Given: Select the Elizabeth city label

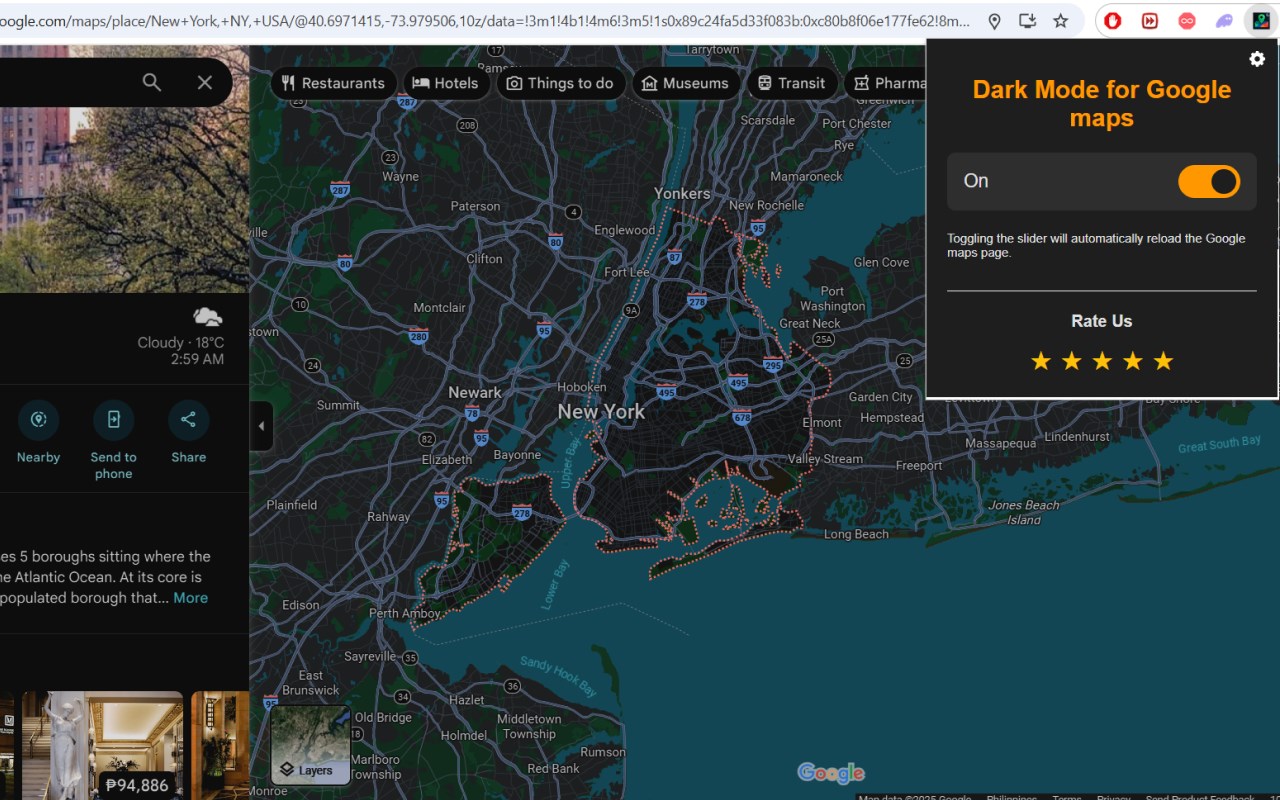Looking at the screenshot, I should [x=447, y=460].
